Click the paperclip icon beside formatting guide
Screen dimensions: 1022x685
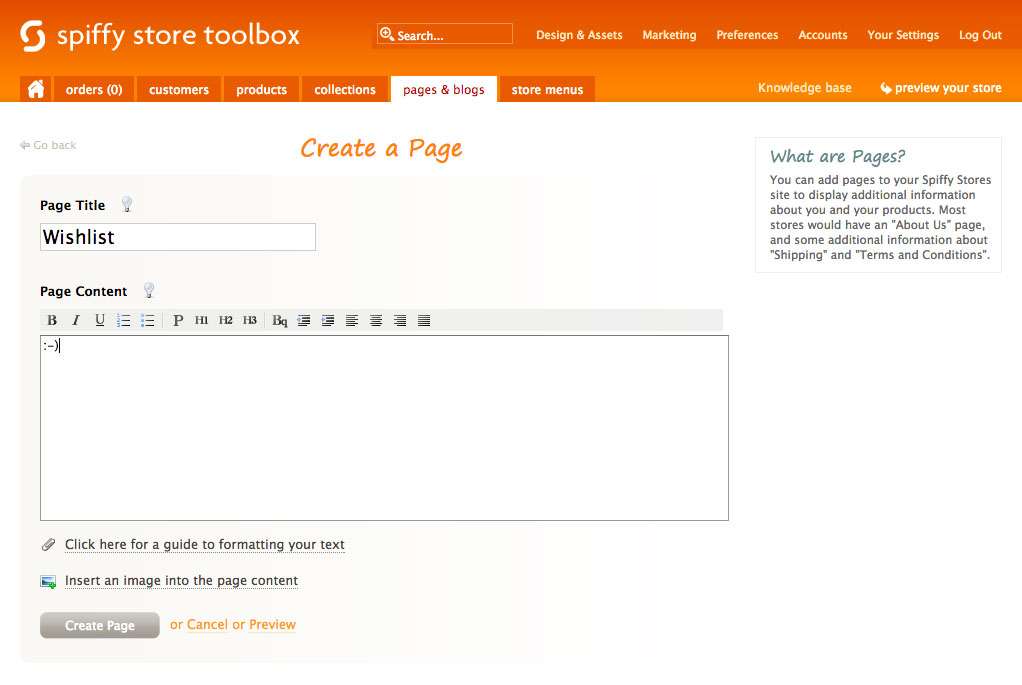point(48,544)
